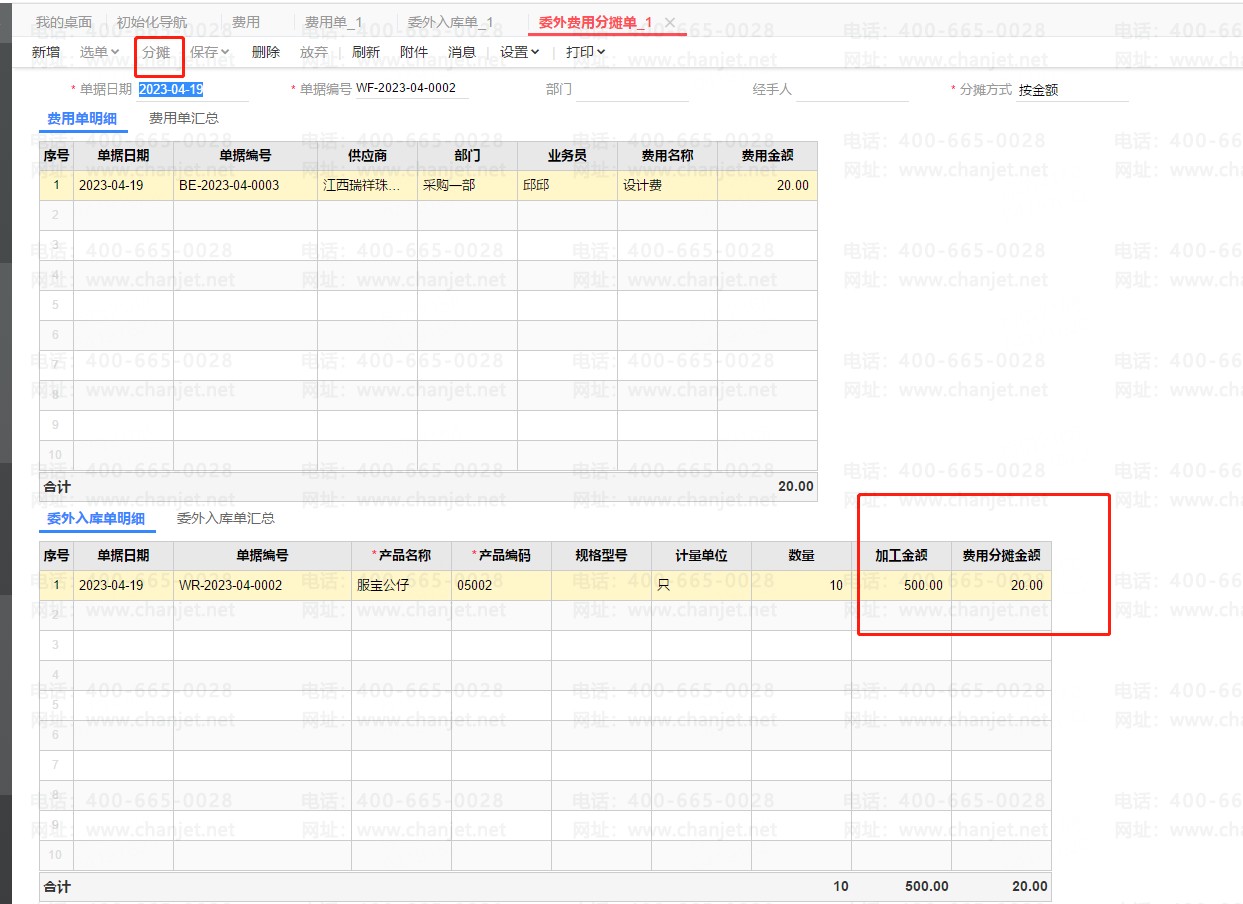Click the 分摊 toolbar button
1243x904 pixels.
[156, 52]
